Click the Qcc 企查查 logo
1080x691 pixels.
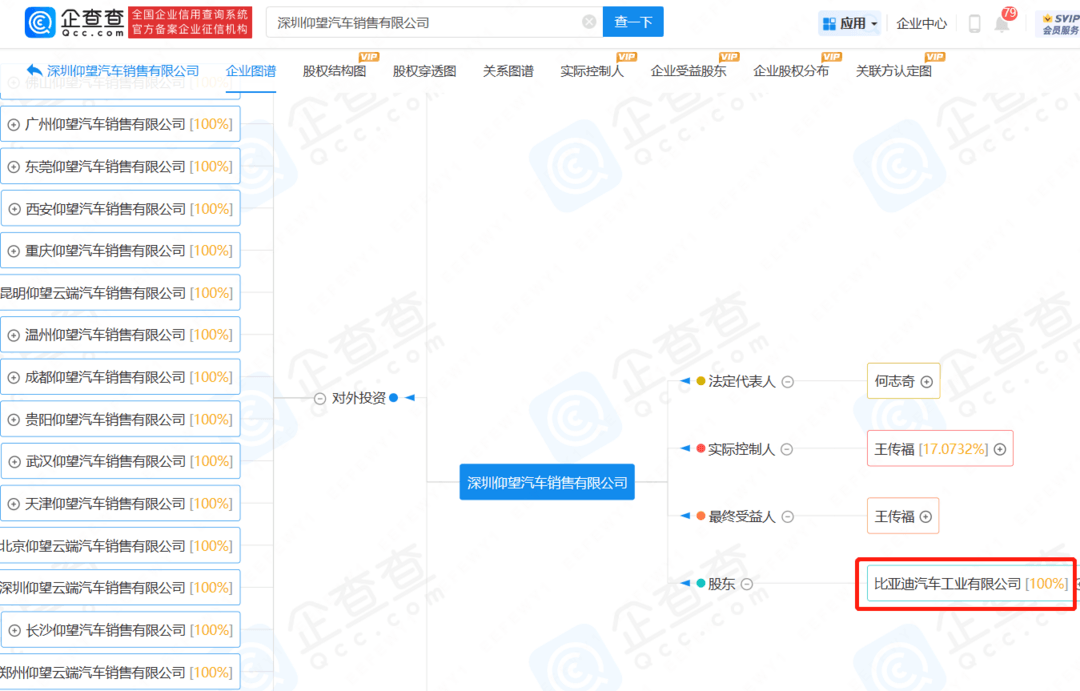pyautogui.click(x=74, y=22)
